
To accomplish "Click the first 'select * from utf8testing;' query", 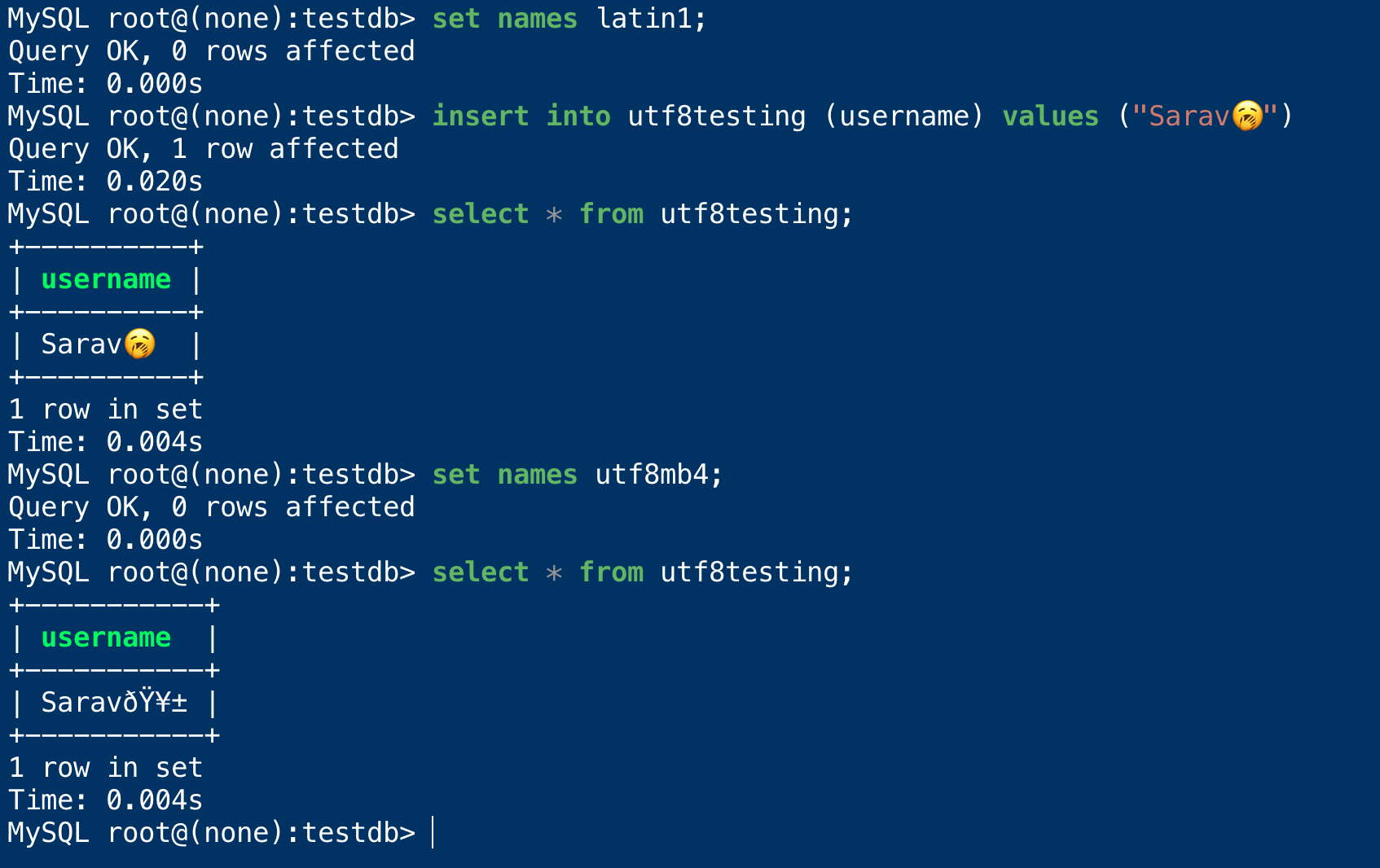I will click(643, 213).
